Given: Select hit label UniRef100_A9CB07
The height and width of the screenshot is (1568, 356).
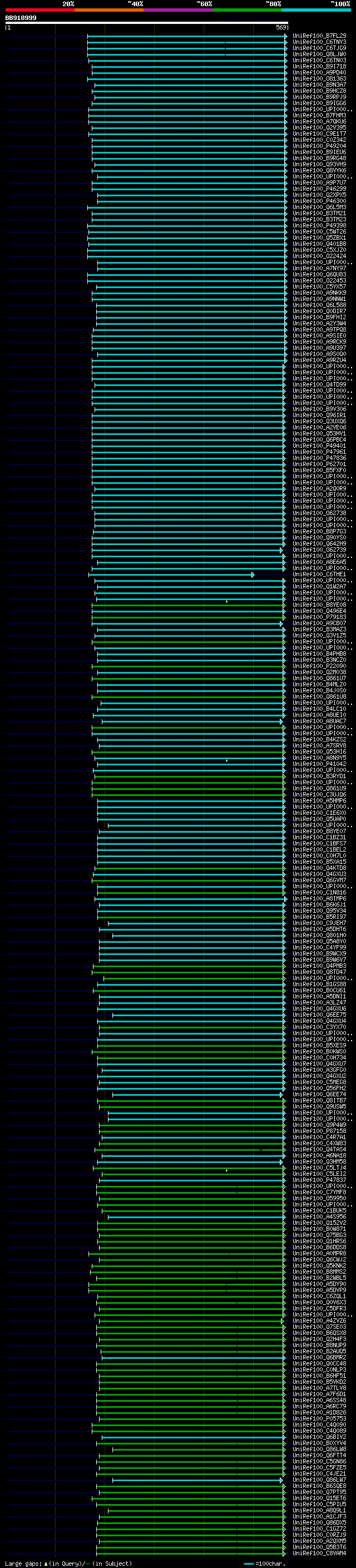Looking at the screenshot, I should coord(319,623).
